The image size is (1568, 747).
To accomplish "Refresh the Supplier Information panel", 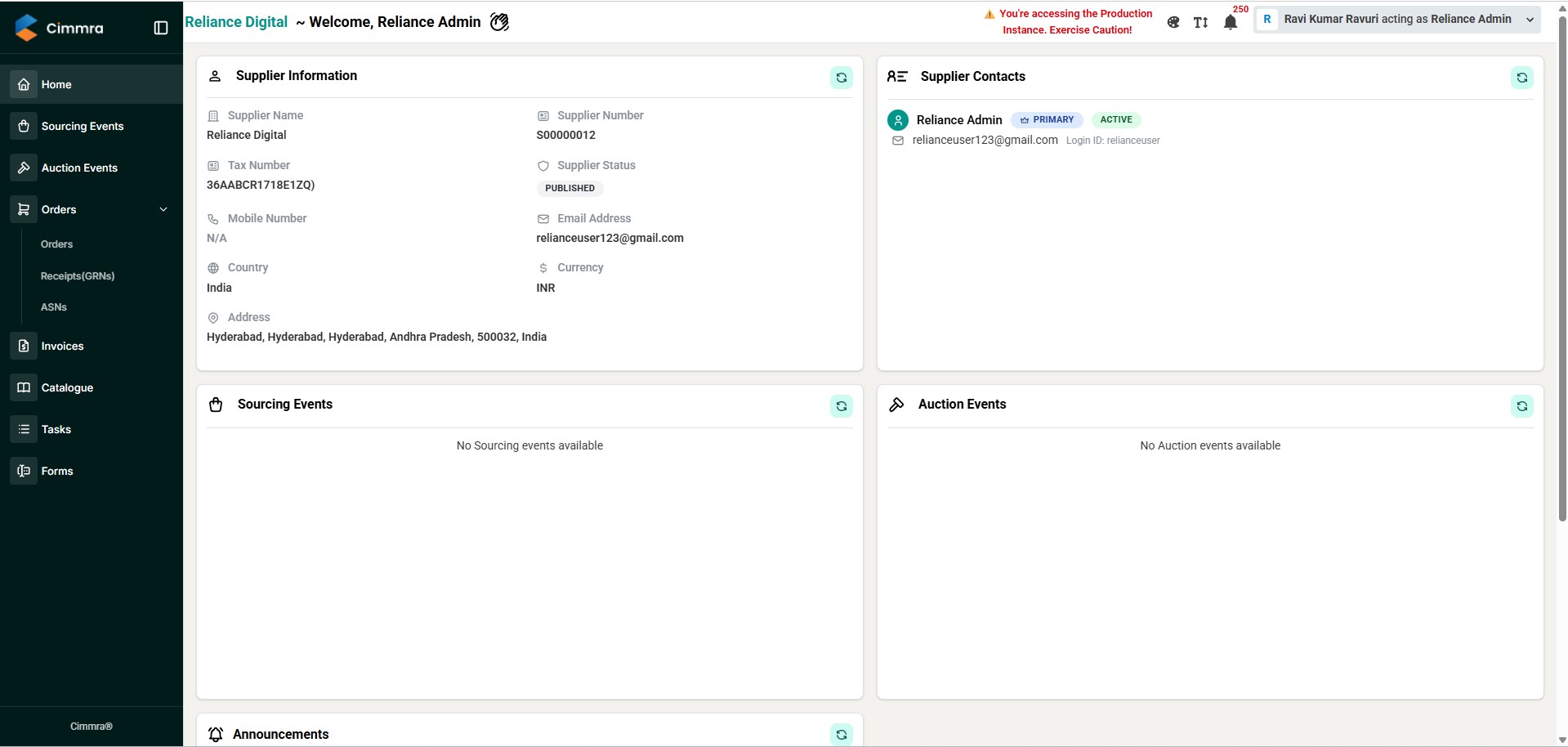I will coord(841,78).
